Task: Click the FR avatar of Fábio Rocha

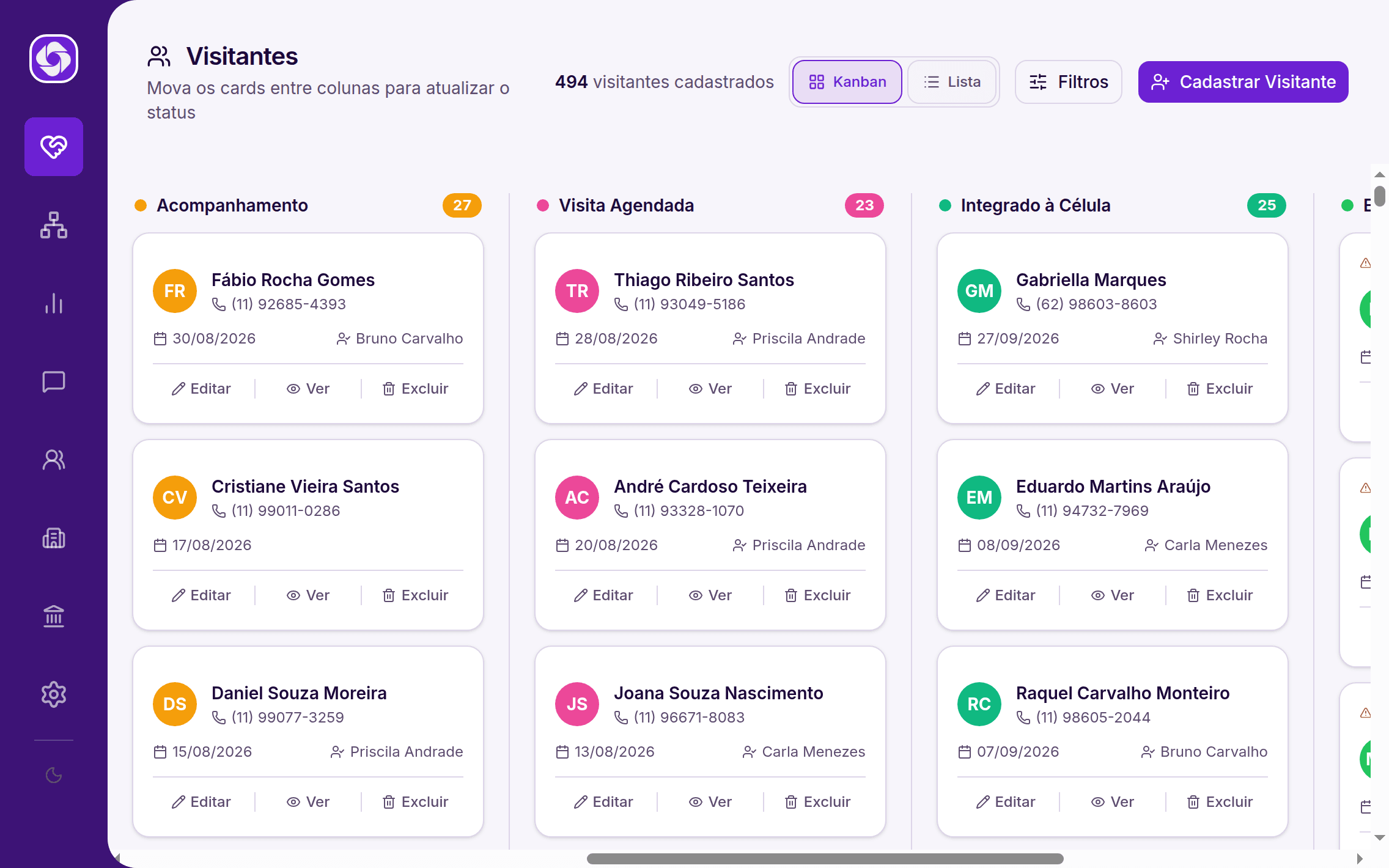Action: tap(175, 291)
